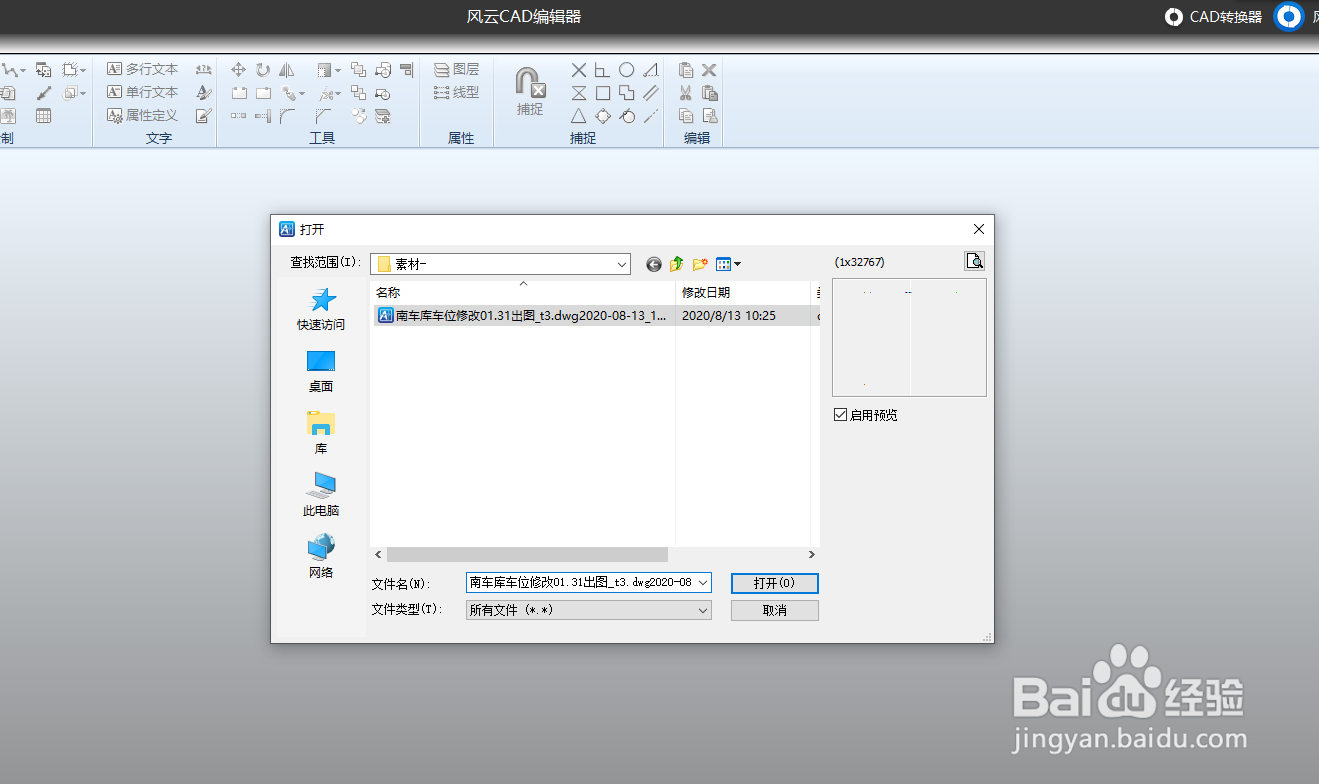Click the Rotate tool icon
The width and height of the screenshot is (1319, 784).
[x=262, y=70]
